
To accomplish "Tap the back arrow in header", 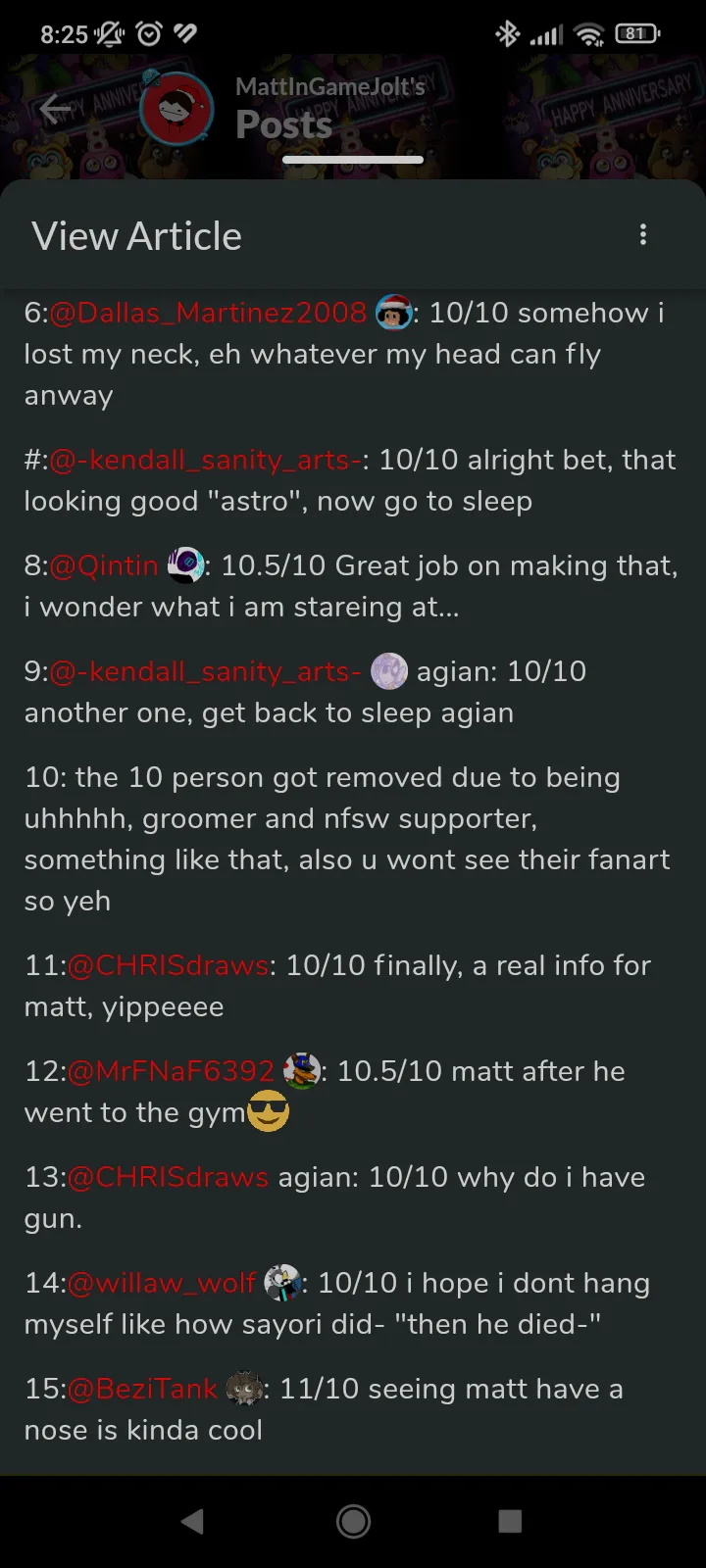I will [x=55, y=110].
